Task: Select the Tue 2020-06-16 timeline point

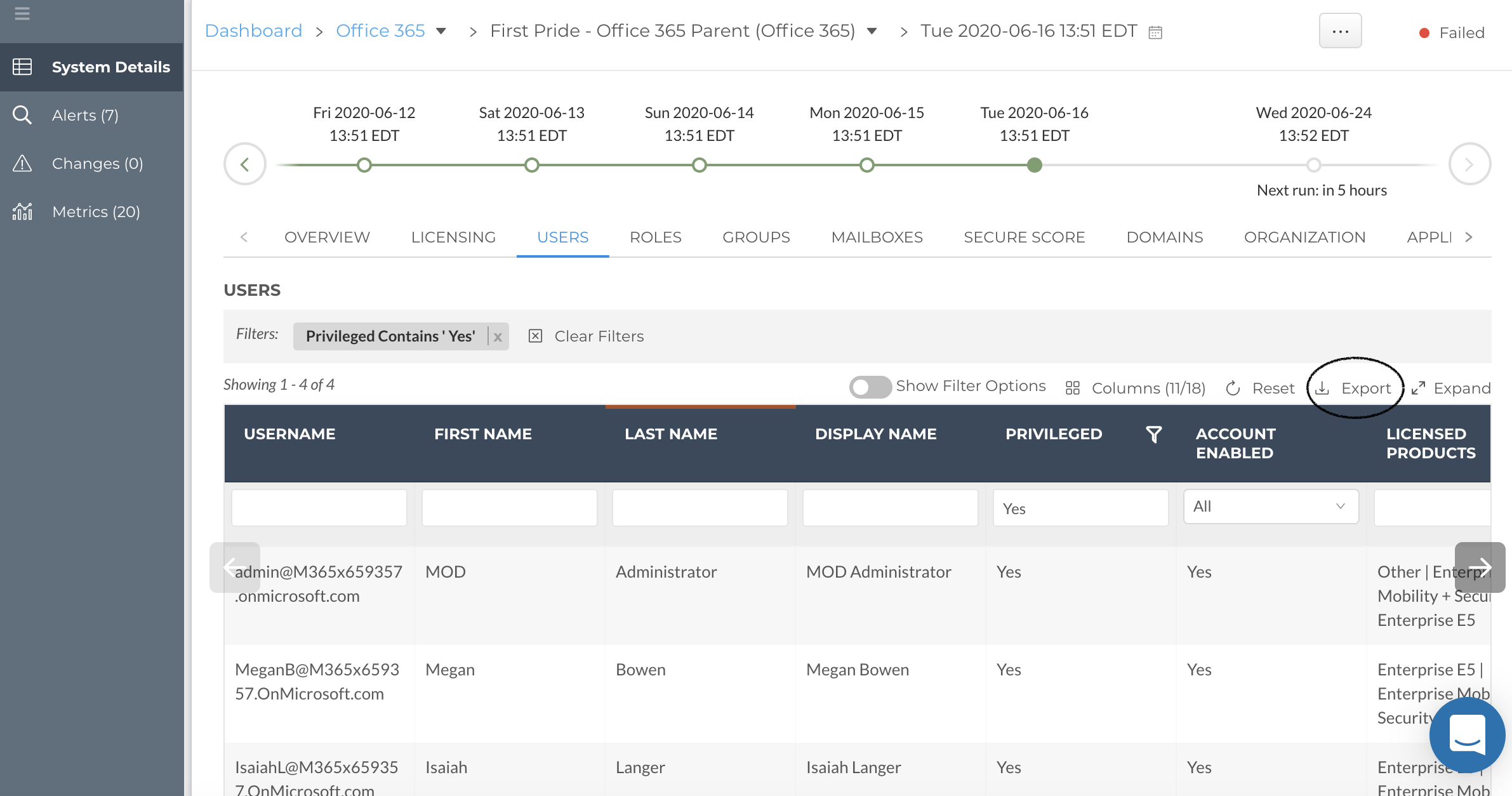Action: click(1035, 165)
